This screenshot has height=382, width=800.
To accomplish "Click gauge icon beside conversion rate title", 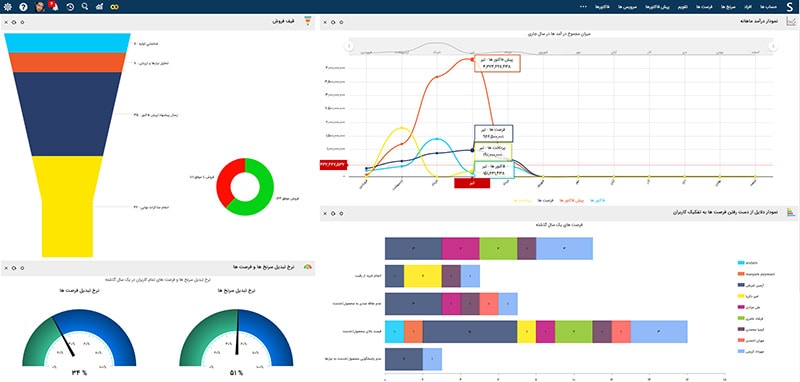I will [308, 267].
